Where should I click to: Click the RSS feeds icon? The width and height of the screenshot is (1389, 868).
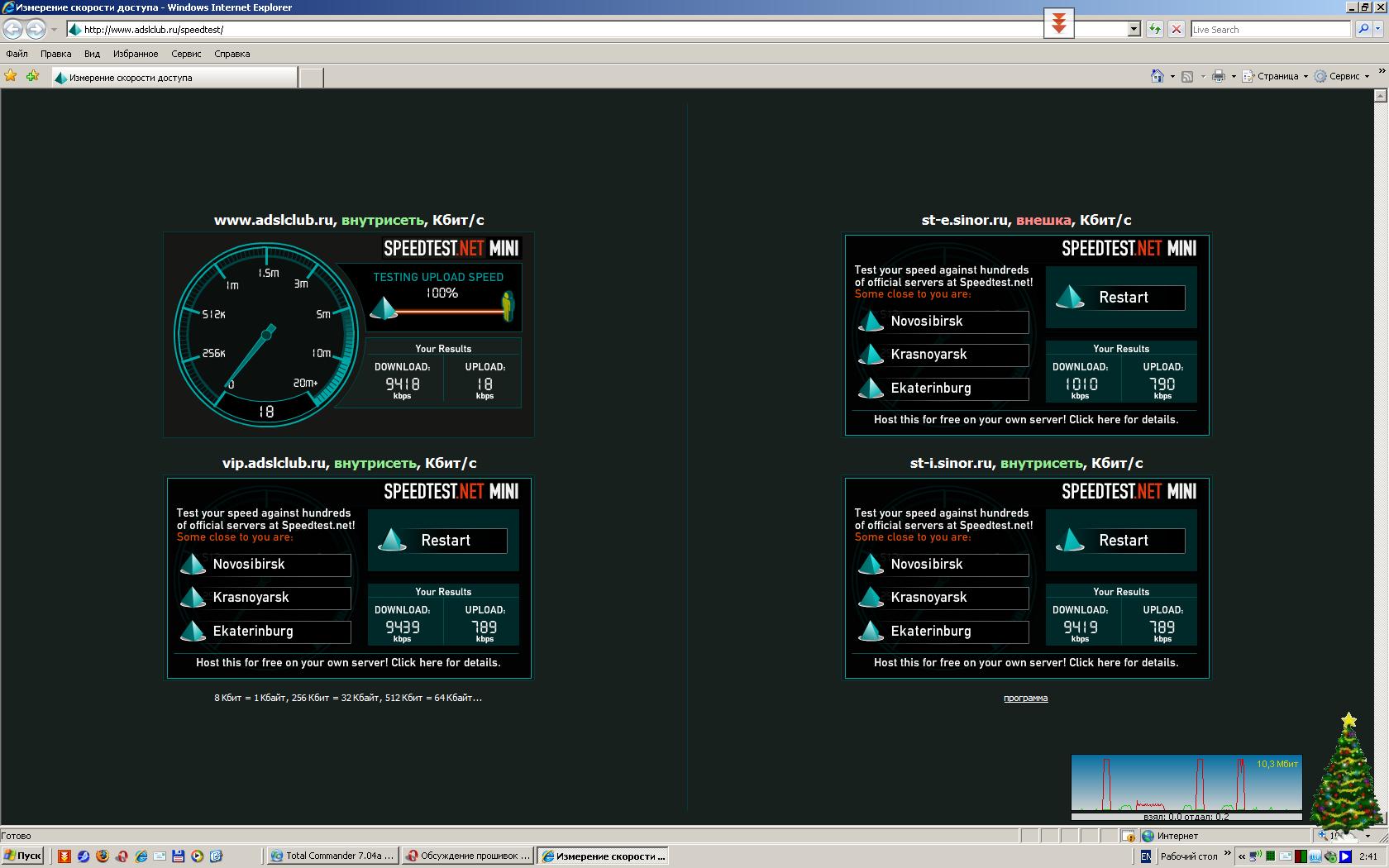1187,76
